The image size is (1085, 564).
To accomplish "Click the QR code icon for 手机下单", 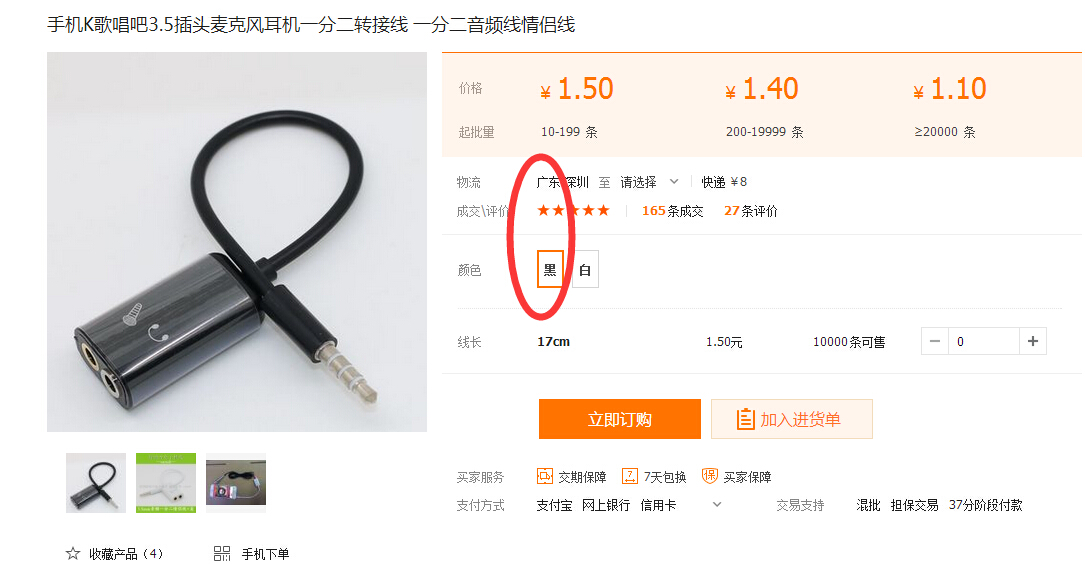I will coord(221,554).
